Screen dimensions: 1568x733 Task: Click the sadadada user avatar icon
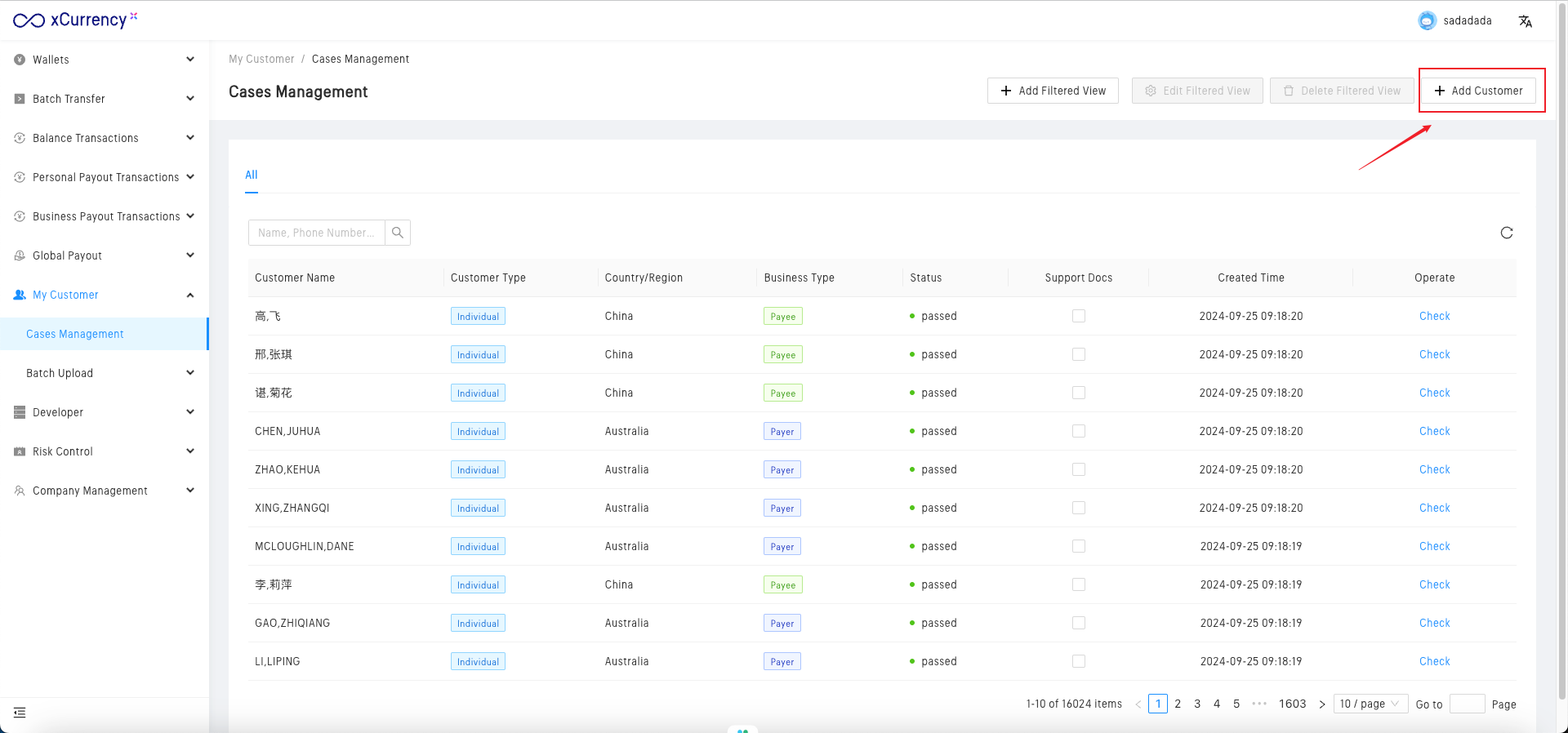(1427, 21)
